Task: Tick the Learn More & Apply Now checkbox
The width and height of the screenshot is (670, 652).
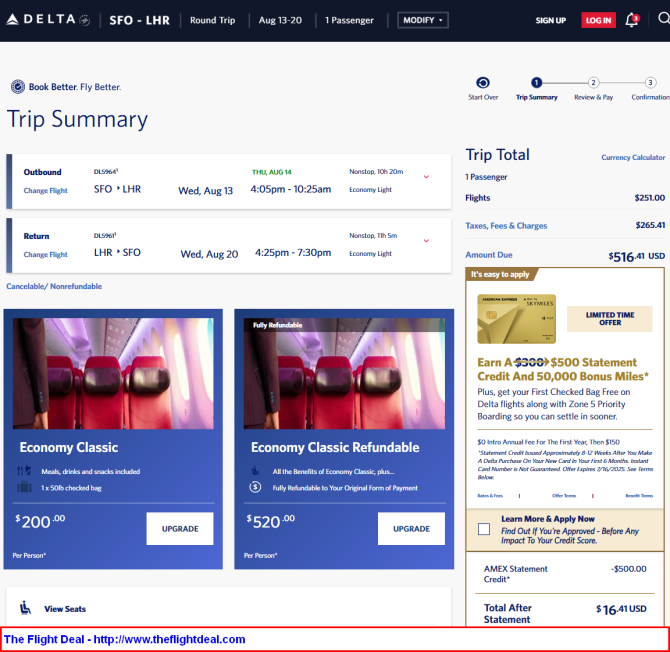Action: coord(484,529)
